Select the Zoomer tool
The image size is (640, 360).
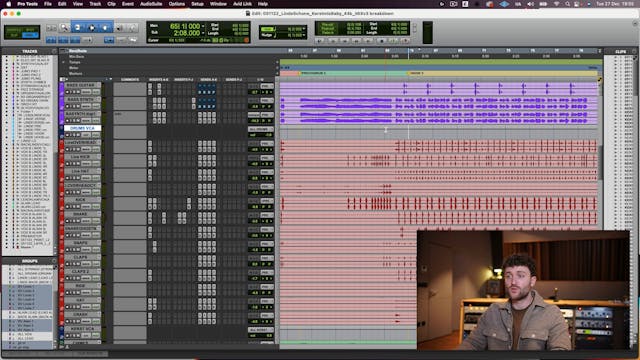tap(64, 28)
